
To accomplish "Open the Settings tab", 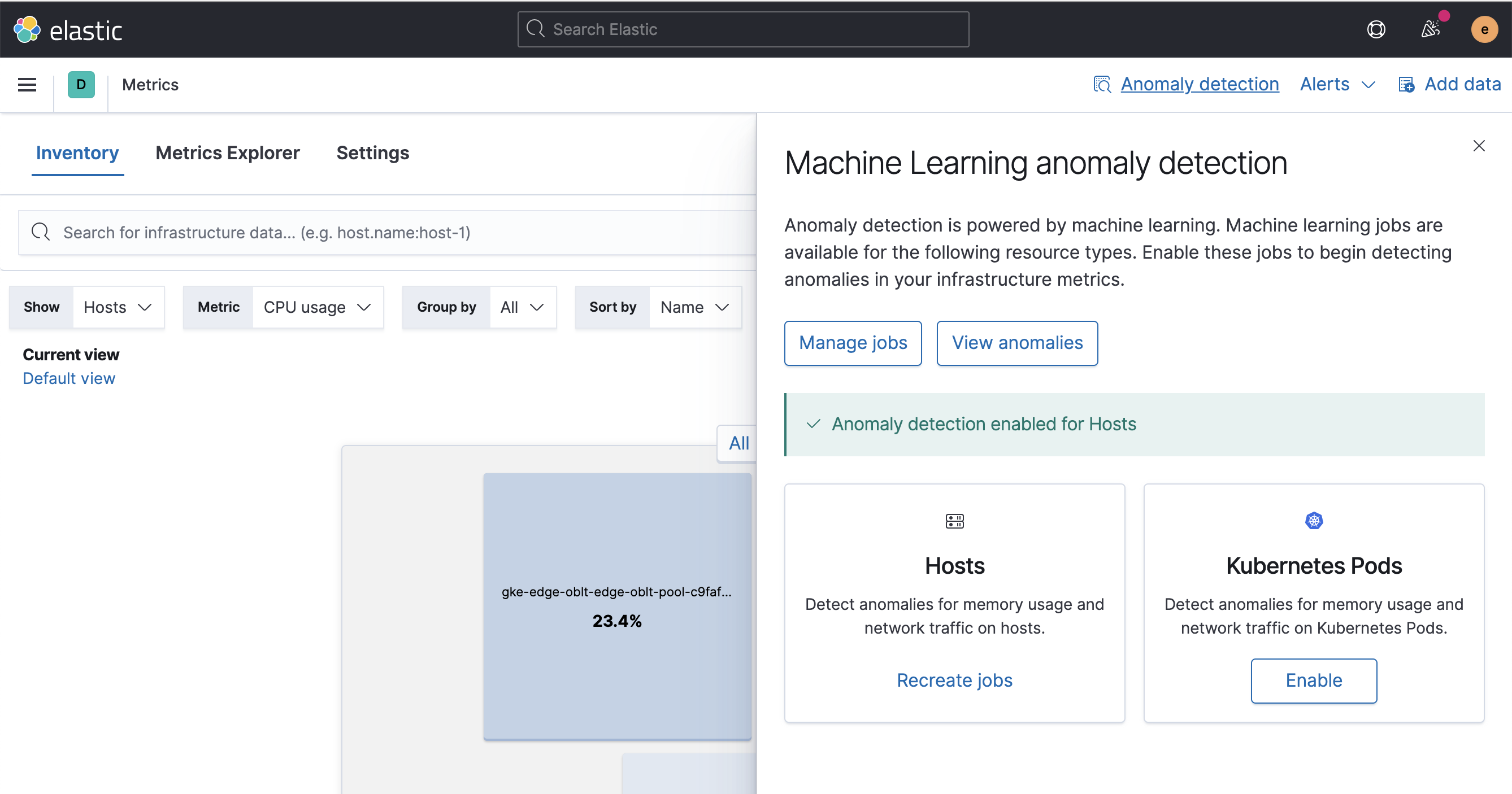I will (x=373, y=152).
